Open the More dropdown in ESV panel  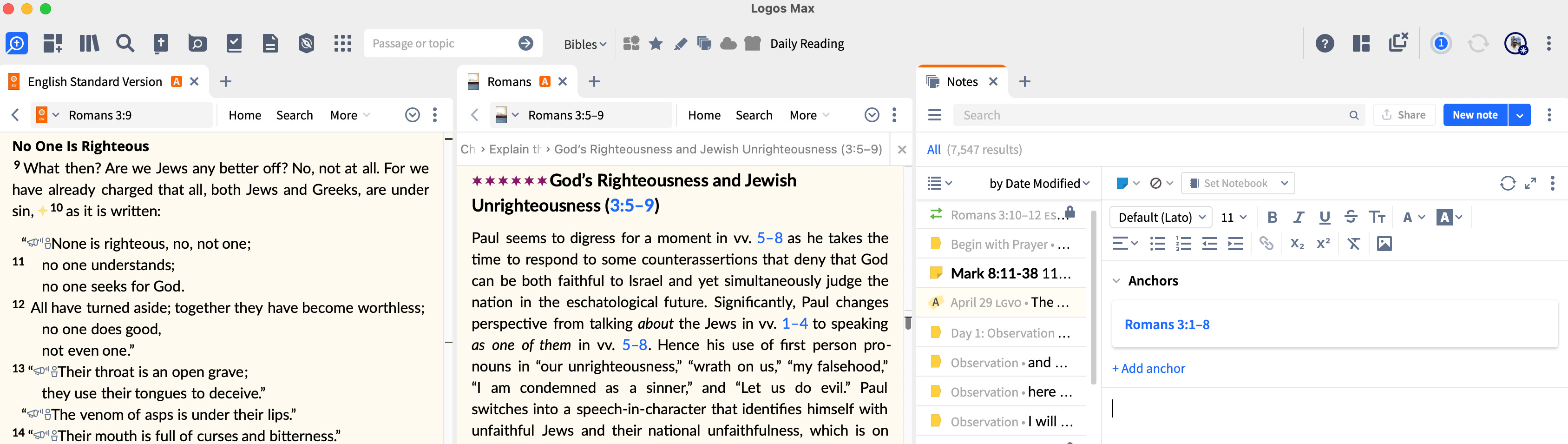point(350,115)
